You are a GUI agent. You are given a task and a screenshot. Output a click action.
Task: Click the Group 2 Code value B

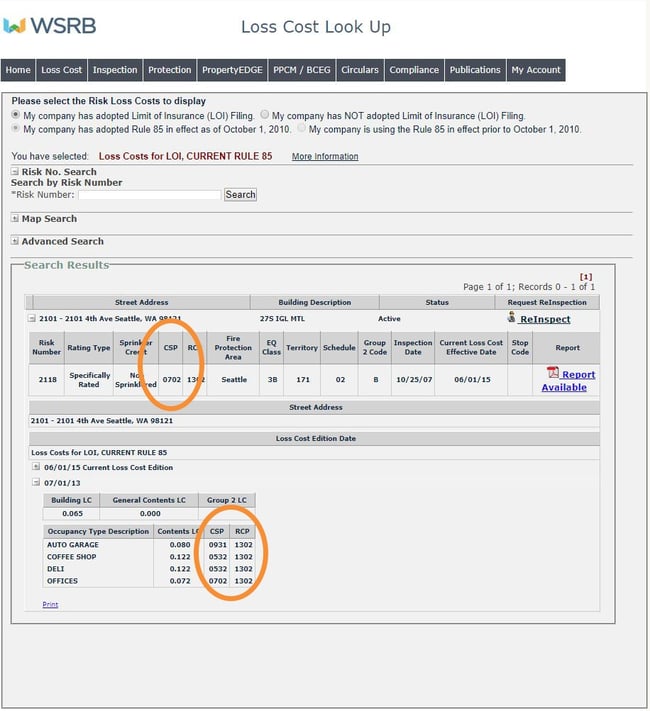376,380
